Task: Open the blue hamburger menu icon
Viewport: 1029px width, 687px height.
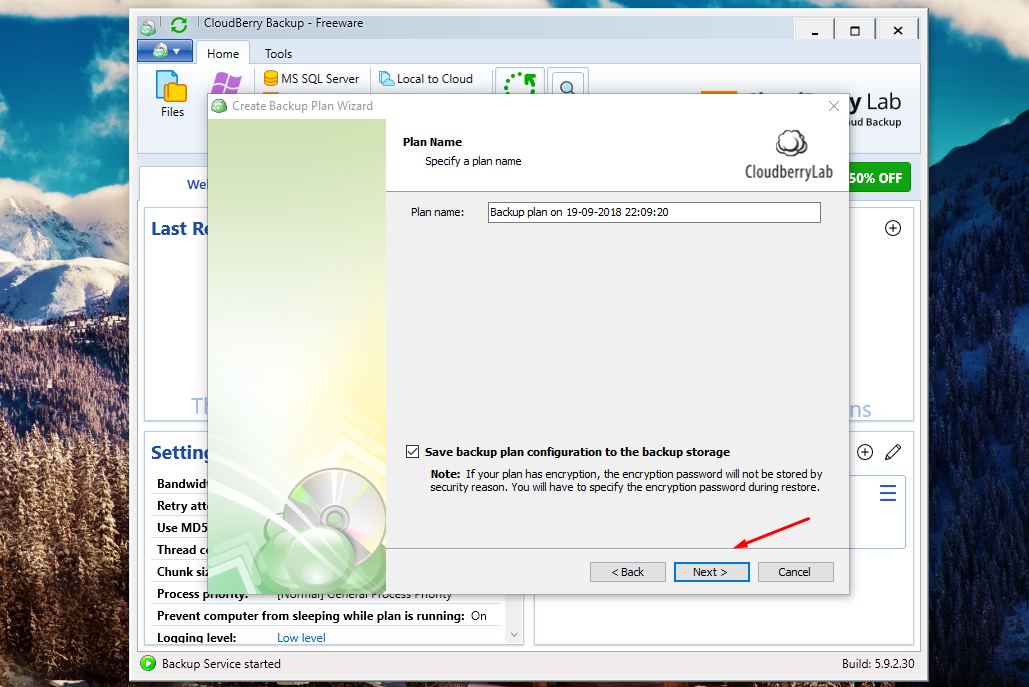Action: pos(888,493)
